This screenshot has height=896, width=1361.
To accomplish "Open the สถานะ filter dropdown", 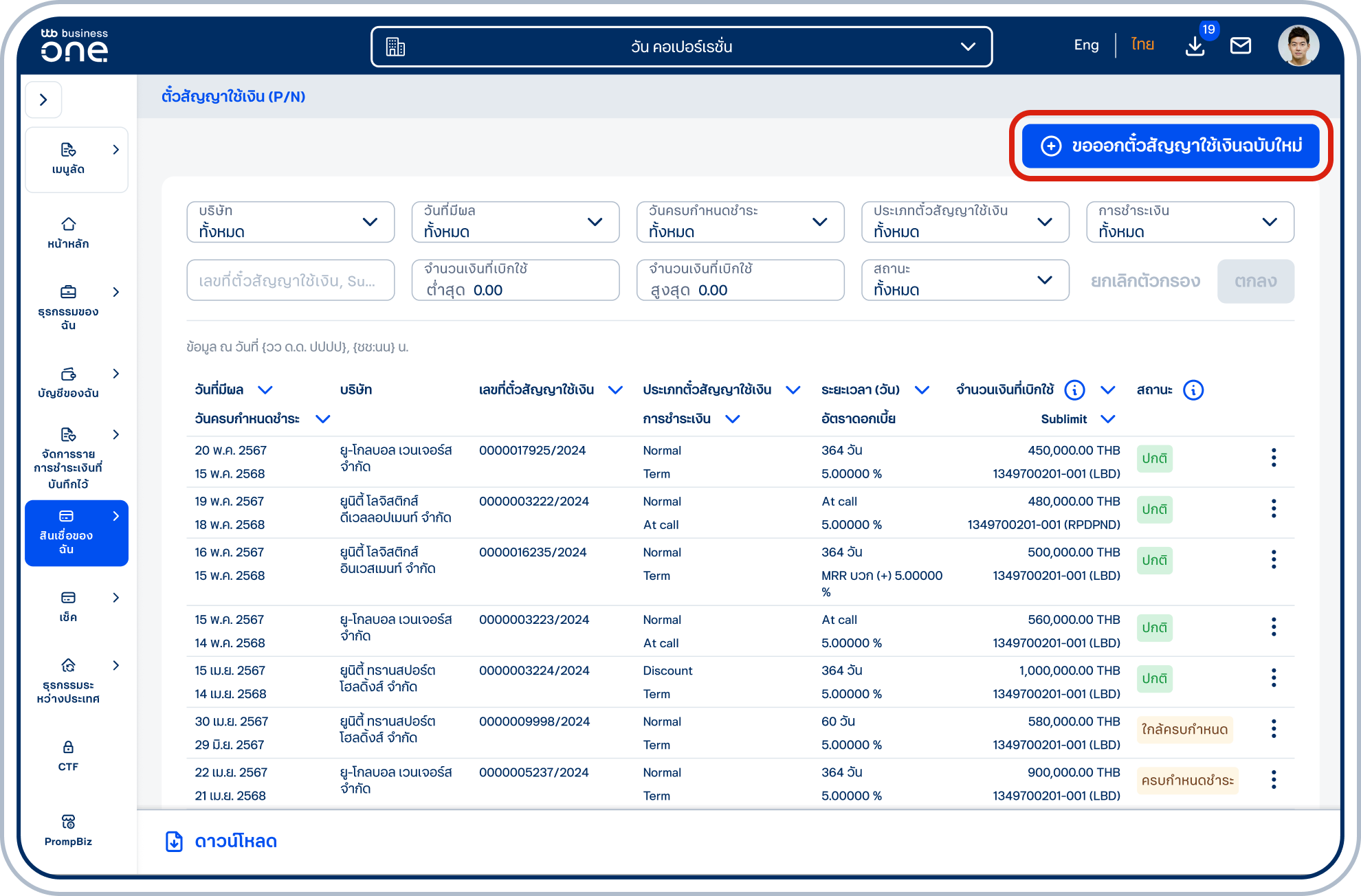I will 965,280.
